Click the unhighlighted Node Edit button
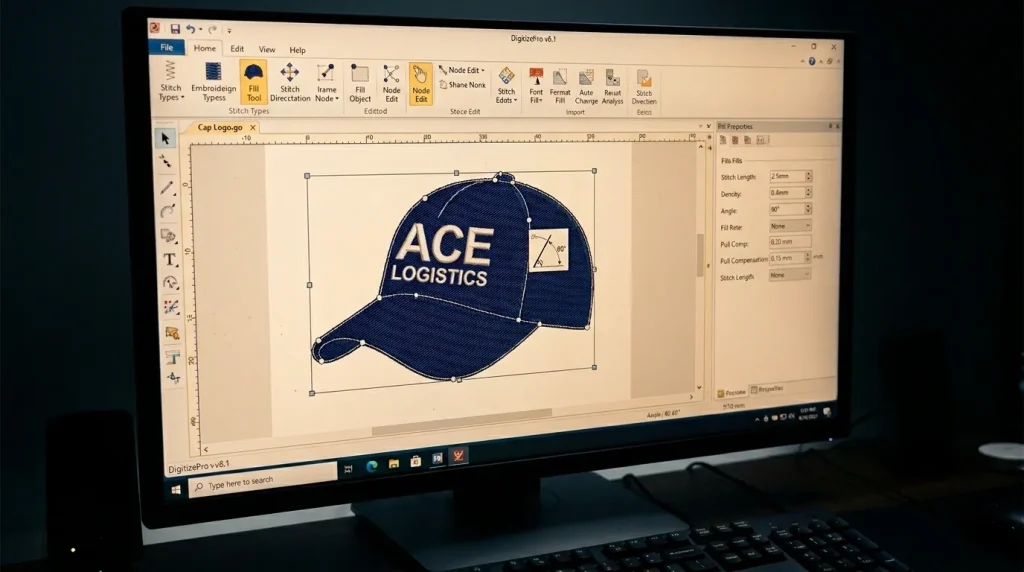The width and height of the screenshot is (1024, 572). (391, 84)
